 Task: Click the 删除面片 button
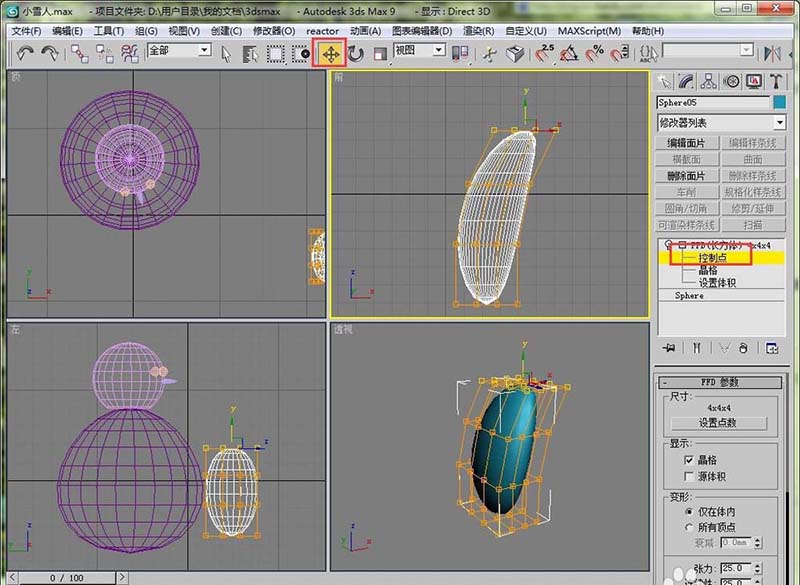pyautogui.click(x=687, y=176)
